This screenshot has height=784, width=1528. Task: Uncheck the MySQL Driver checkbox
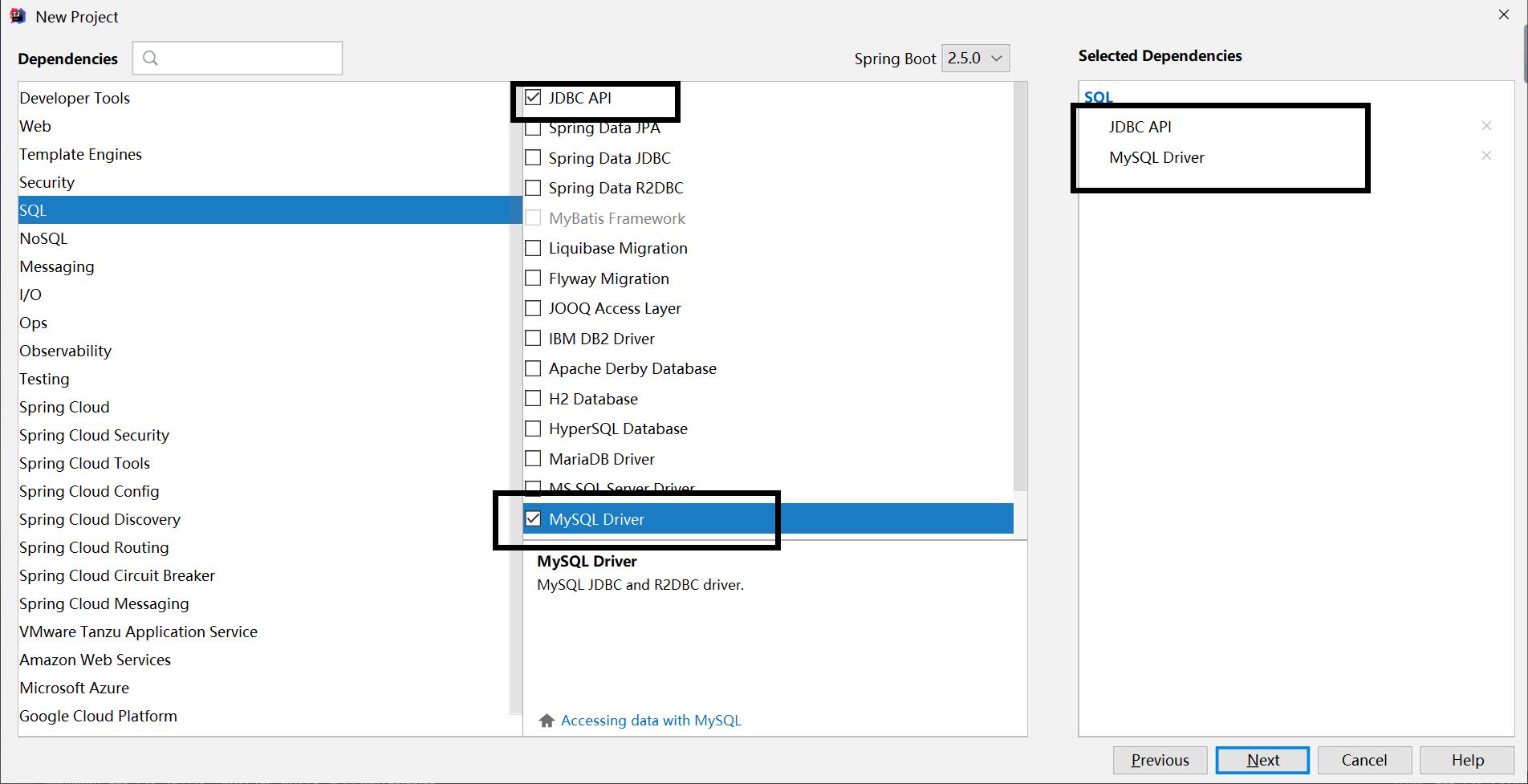point(533,519)
